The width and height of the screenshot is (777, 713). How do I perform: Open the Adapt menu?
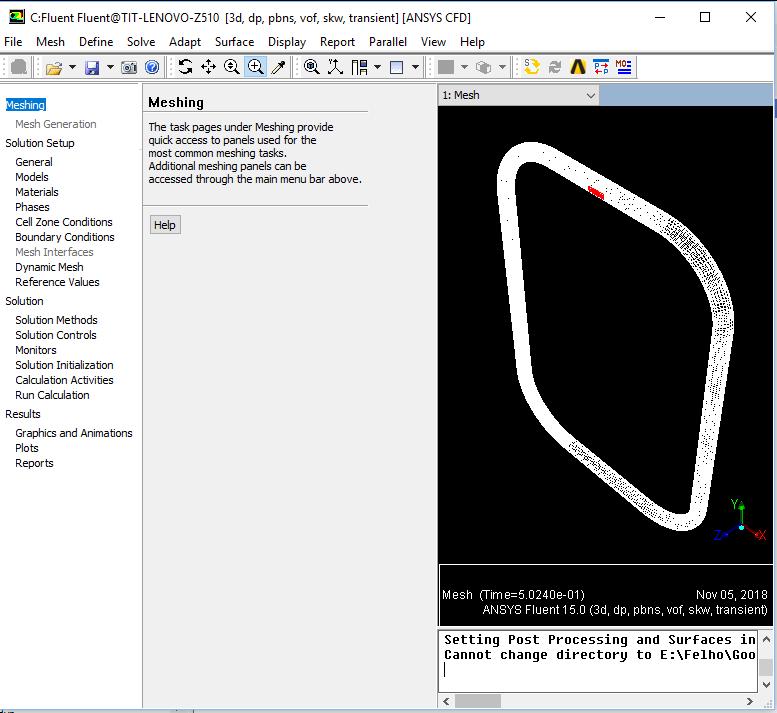click(x=185, y=42)
